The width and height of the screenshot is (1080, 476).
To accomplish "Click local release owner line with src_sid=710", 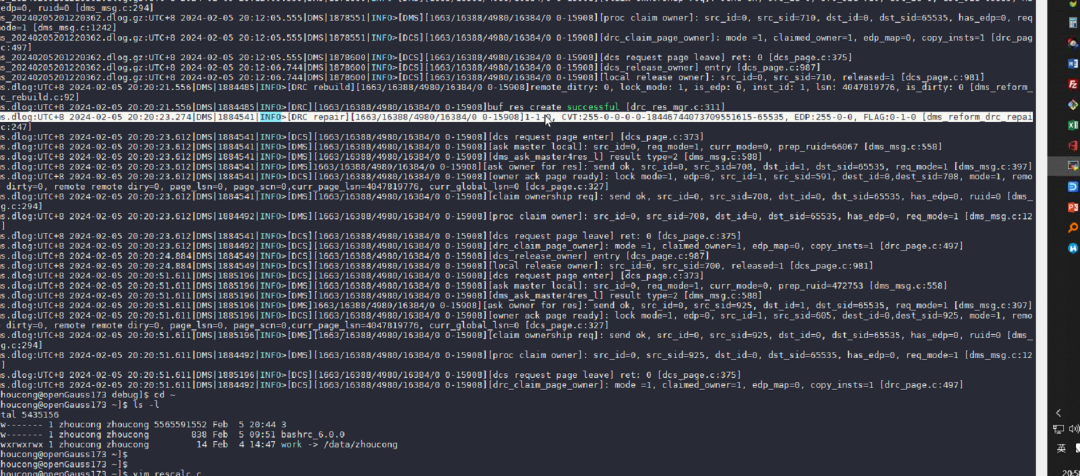I will pyautogui.click(x=492, y=77).
